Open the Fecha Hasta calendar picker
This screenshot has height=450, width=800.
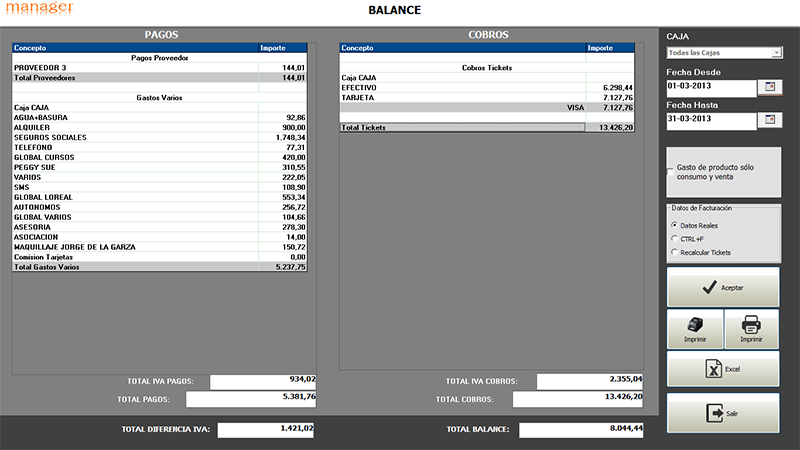click(769, 120)
